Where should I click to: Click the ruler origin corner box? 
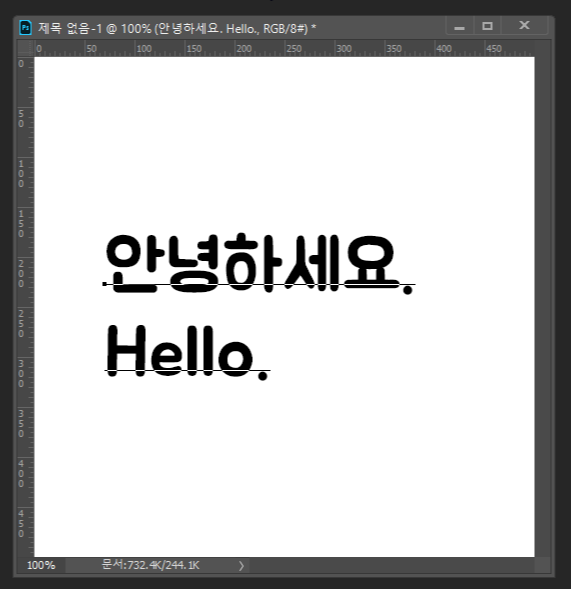click(26, 48)
